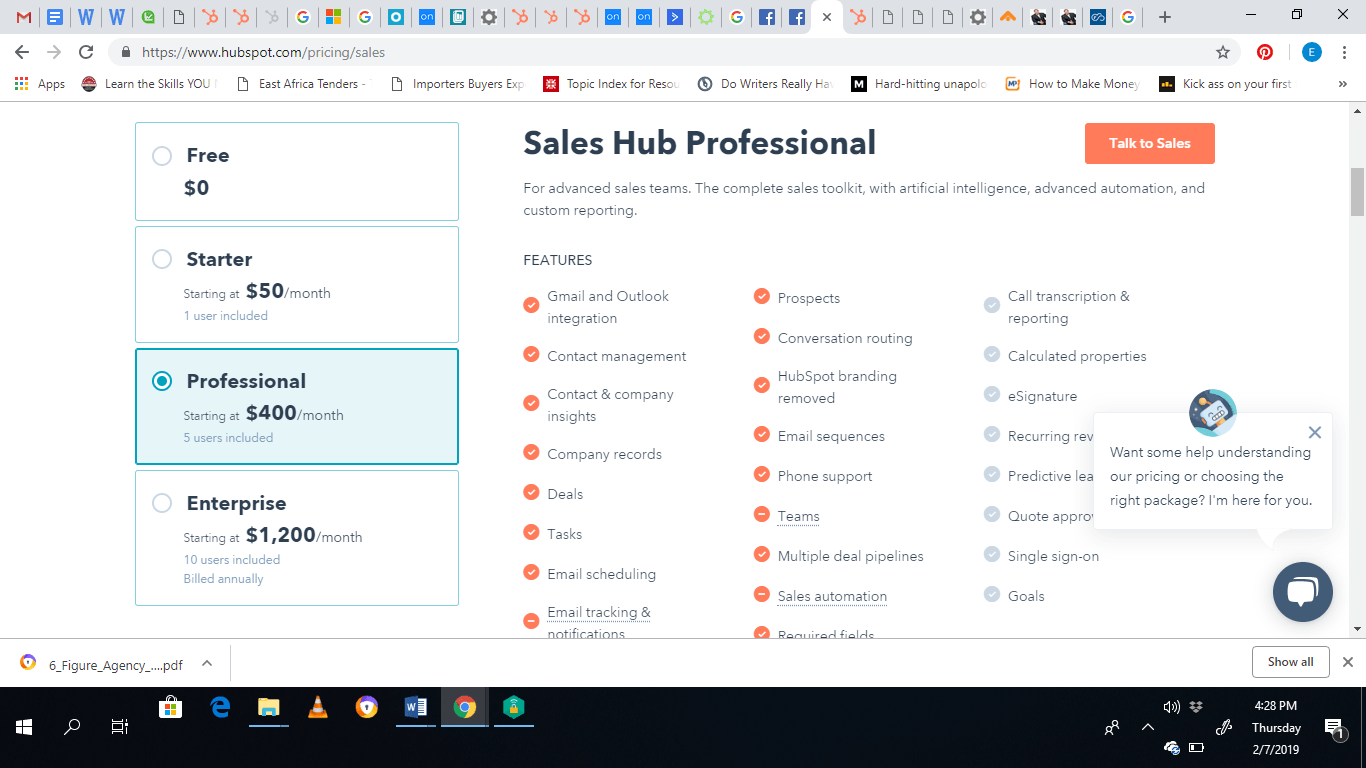Switch to the Gmail tab

tap(24, 17)
